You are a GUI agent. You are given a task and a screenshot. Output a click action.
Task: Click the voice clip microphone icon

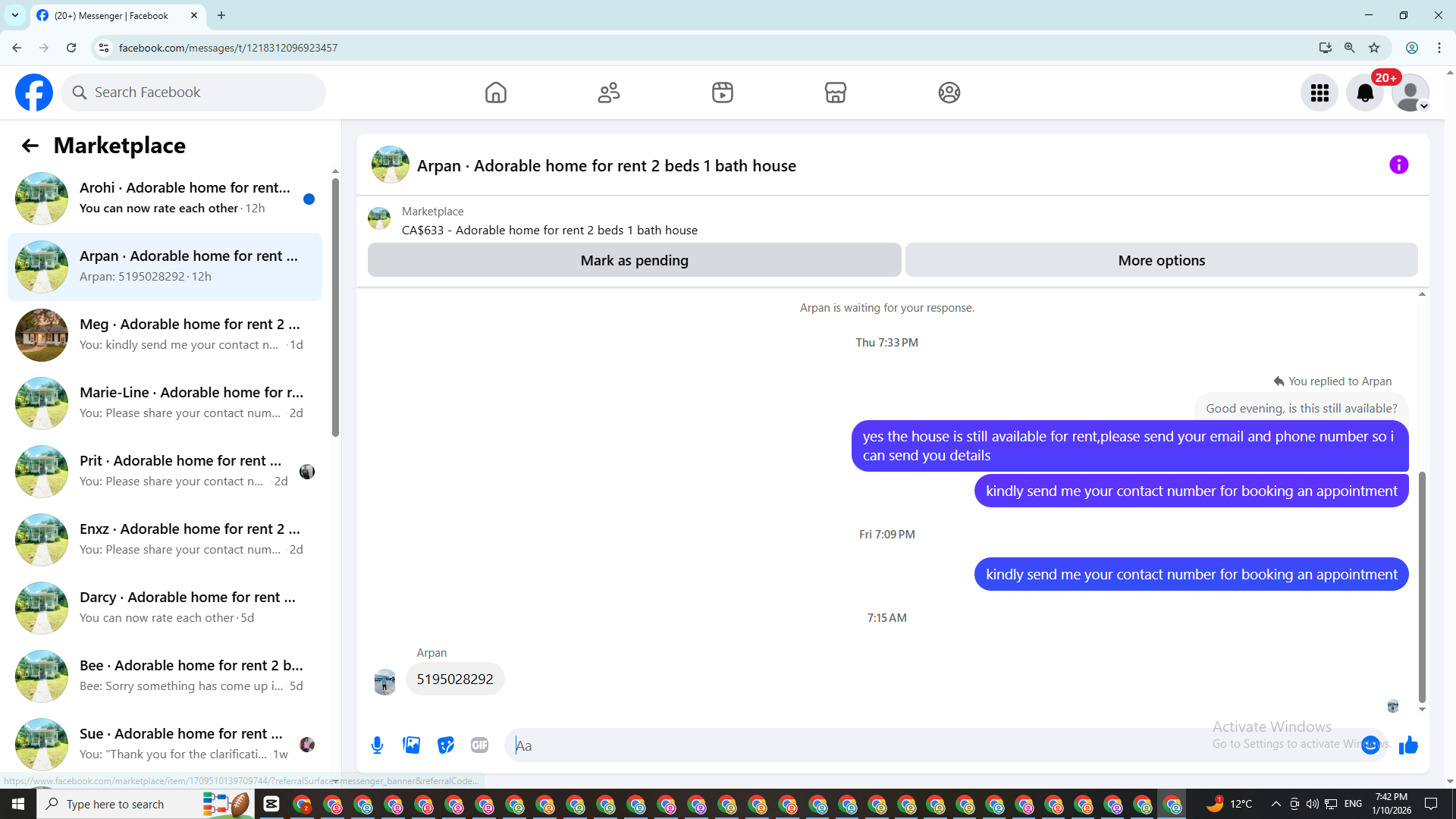click(377, 745)
